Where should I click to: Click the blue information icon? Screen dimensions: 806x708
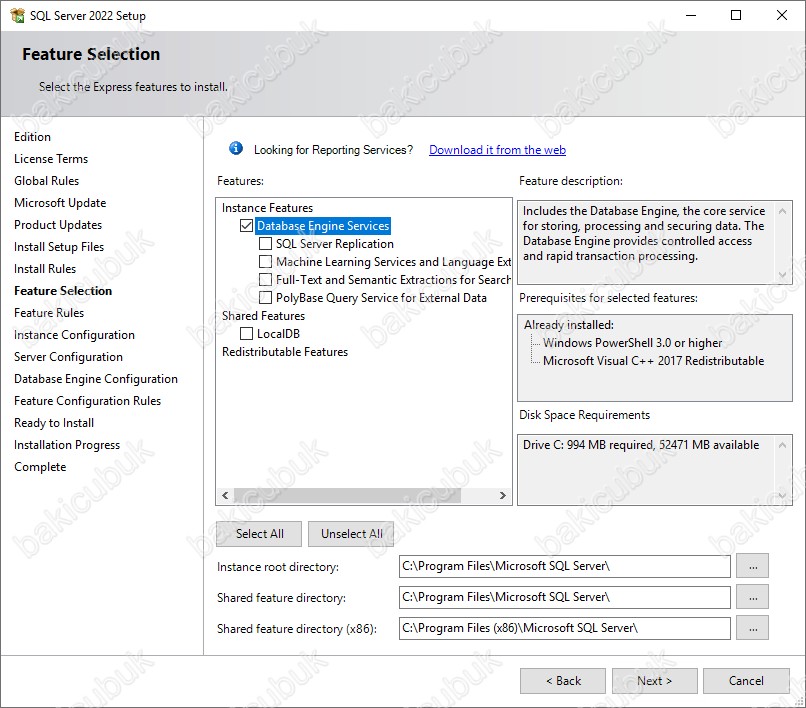(x=236, y=149)
